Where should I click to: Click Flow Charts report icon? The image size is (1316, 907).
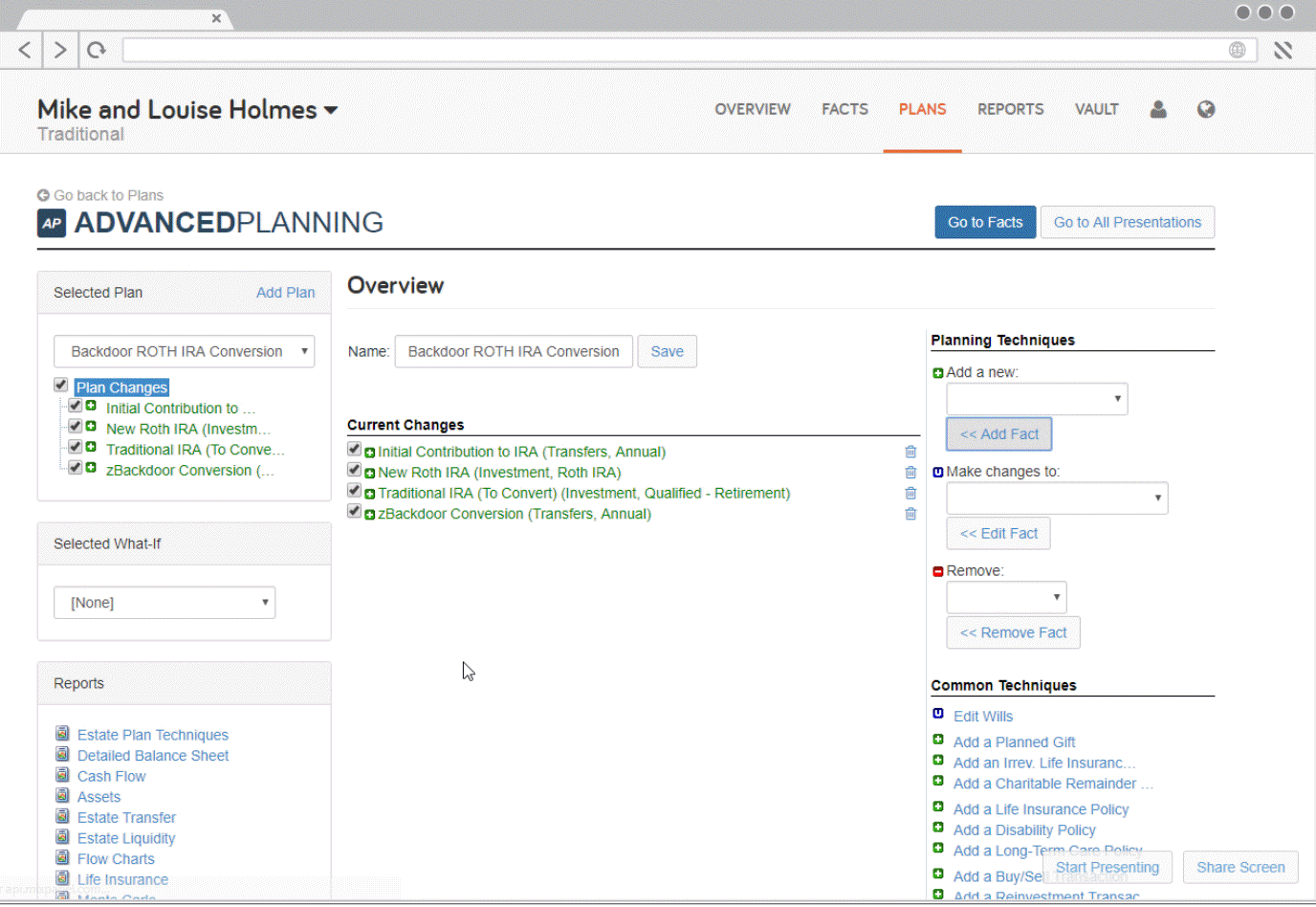coord(62,857)
